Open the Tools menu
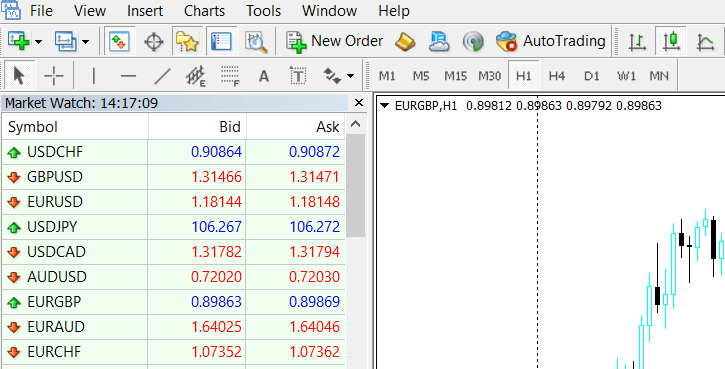This screenshot has height=369, width=725. click(264, 11)
